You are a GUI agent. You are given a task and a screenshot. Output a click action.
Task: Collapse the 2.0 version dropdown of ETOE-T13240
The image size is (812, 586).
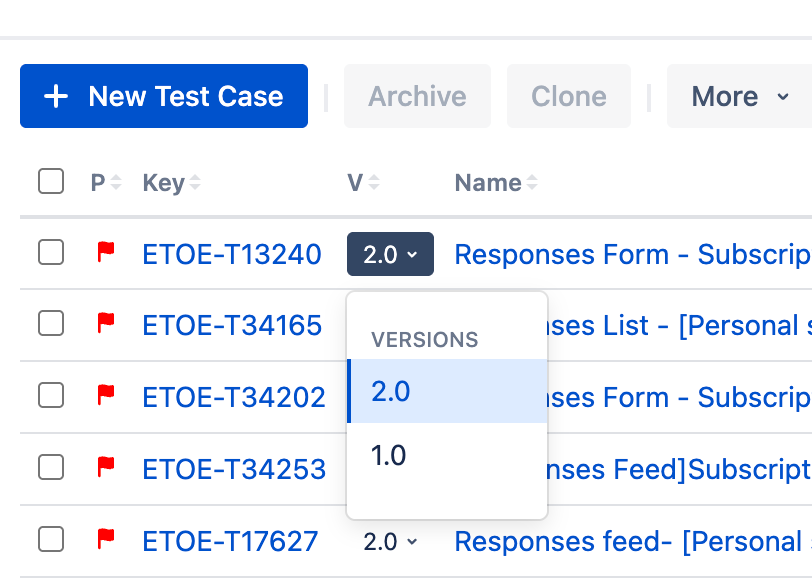click(390, 254)
